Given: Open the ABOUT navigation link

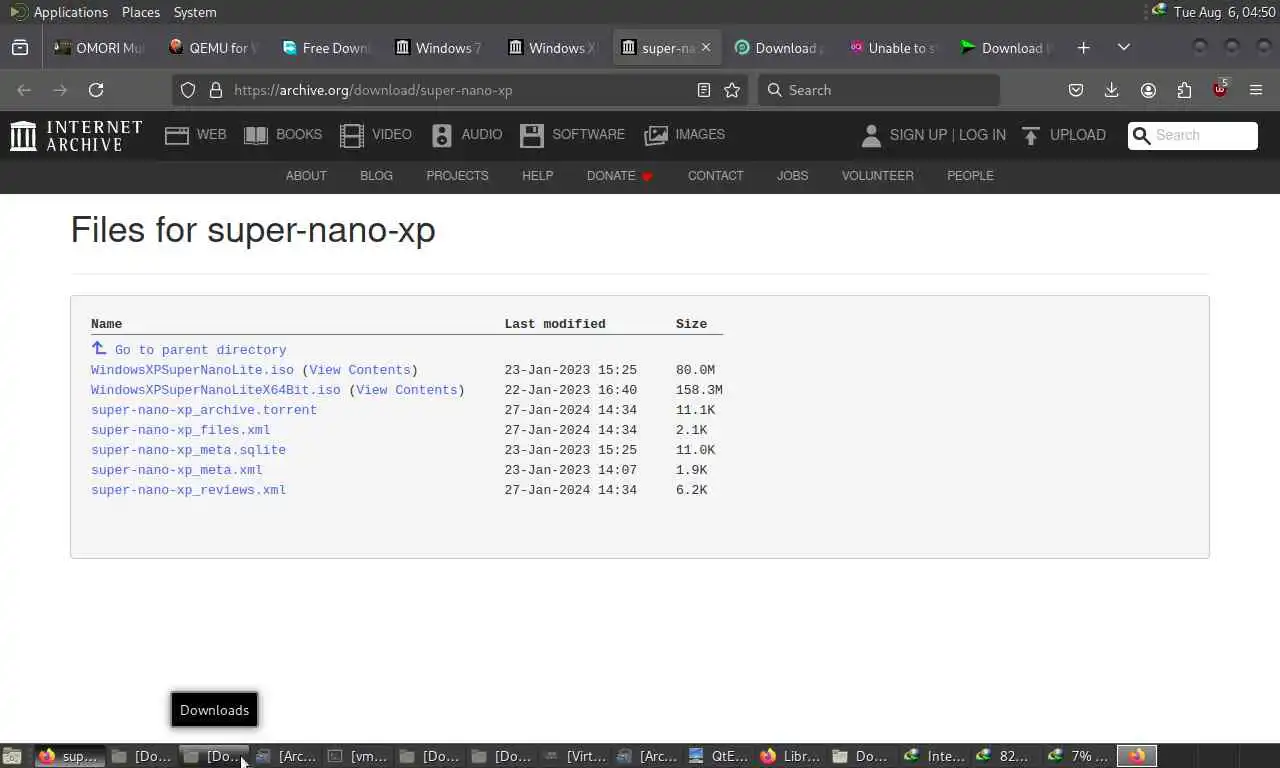Looking at the screenshot, I should (306, 176).
